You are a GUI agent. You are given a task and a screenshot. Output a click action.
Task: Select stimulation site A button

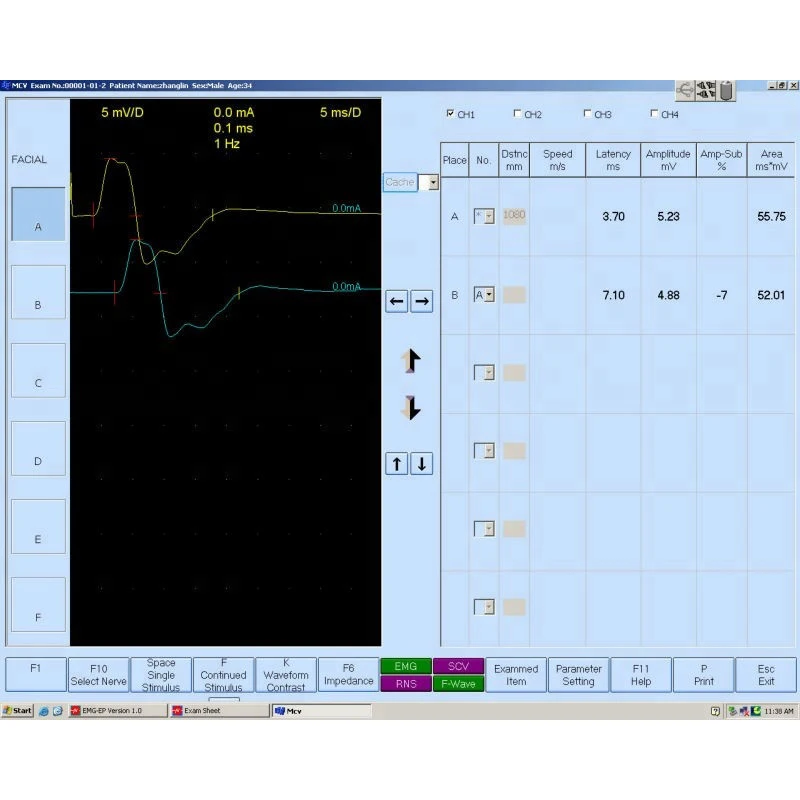(x=38, y=214)
